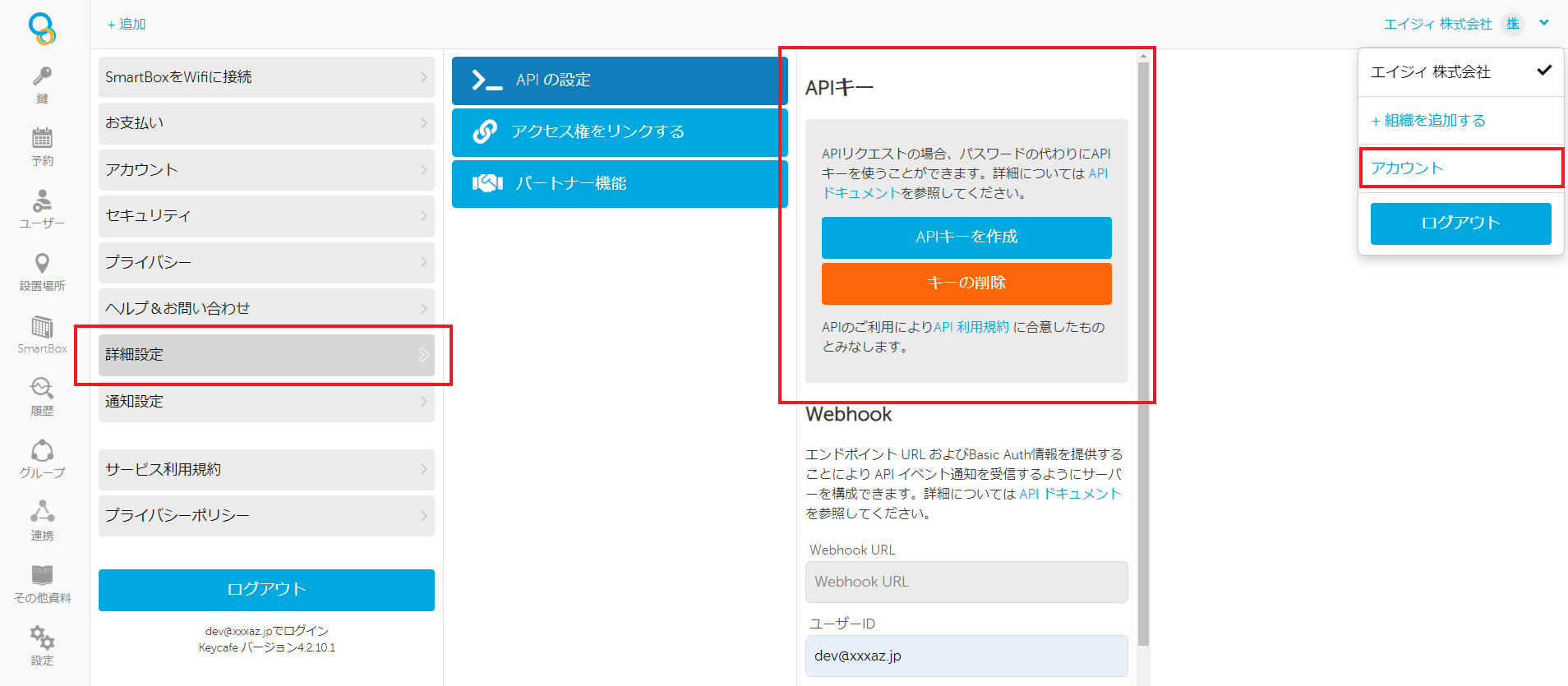The image size is (1568, 686).
Task: Expand the セキュリティ settings row
Action: tap(266, 216)
